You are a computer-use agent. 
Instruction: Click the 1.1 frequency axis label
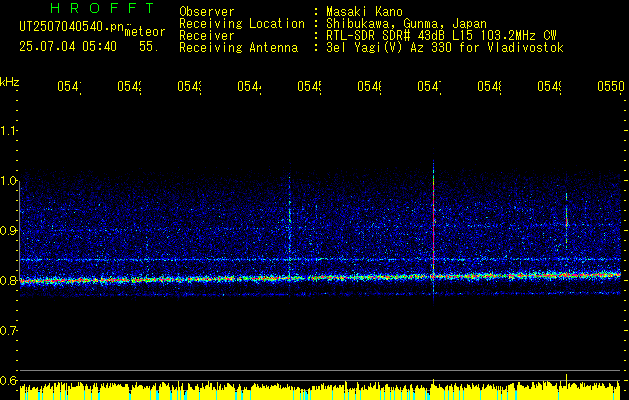8,130
